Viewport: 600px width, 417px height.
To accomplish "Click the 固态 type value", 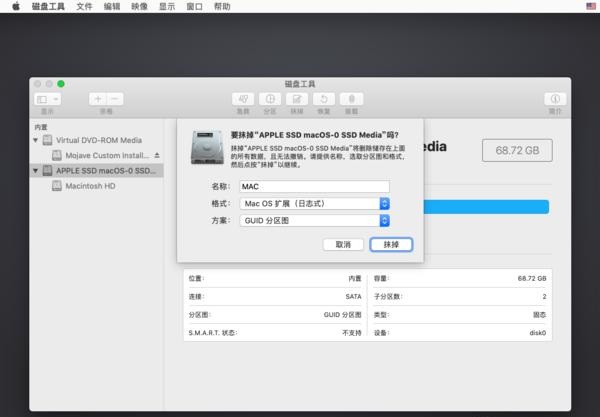I will [x=540, y=315].
